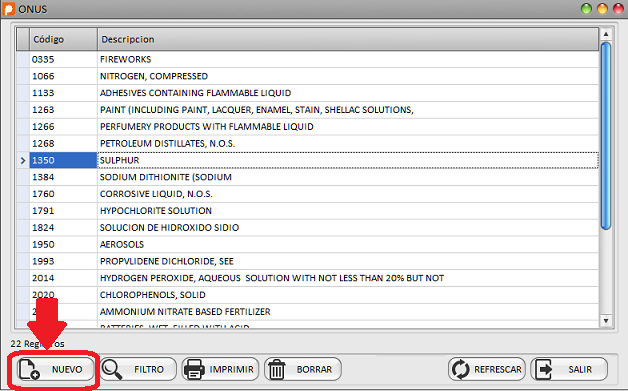
Task: Click the REFRESCAR refresh button
Action: click(x=487, y=369)
